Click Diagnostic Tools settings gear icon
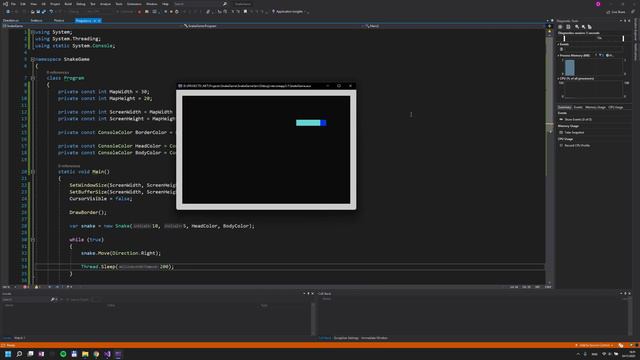640x360 pixels. click(560, 27)
